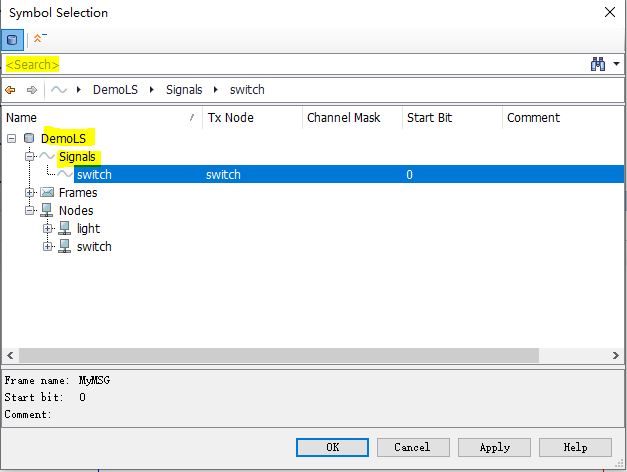Click the Nodes computer icon
627x472 pixels.
click(x=47, y=210)
